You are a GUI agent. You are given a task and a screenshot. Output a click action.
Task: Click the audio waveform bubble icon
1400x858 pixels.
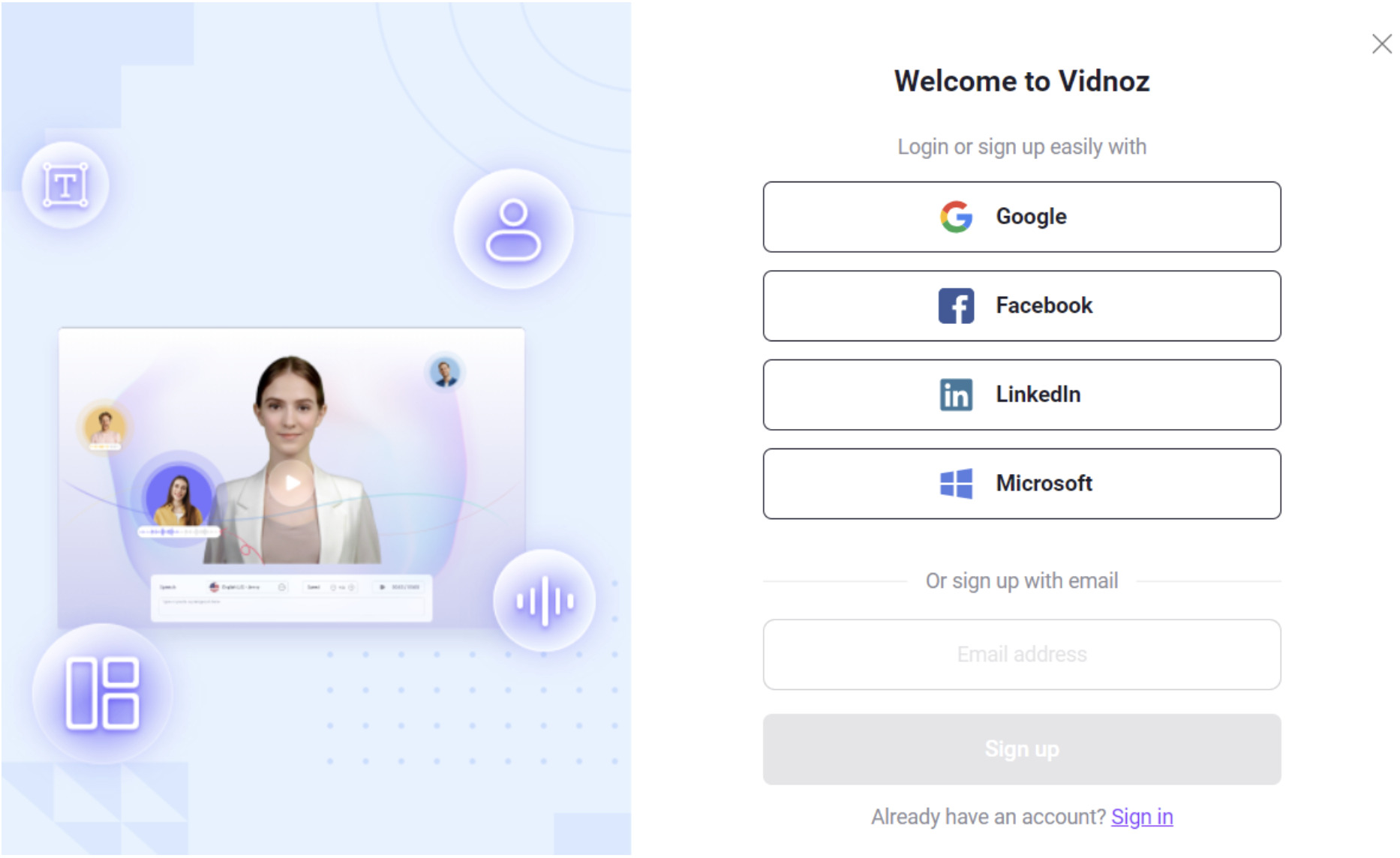(x=545, y=601)
